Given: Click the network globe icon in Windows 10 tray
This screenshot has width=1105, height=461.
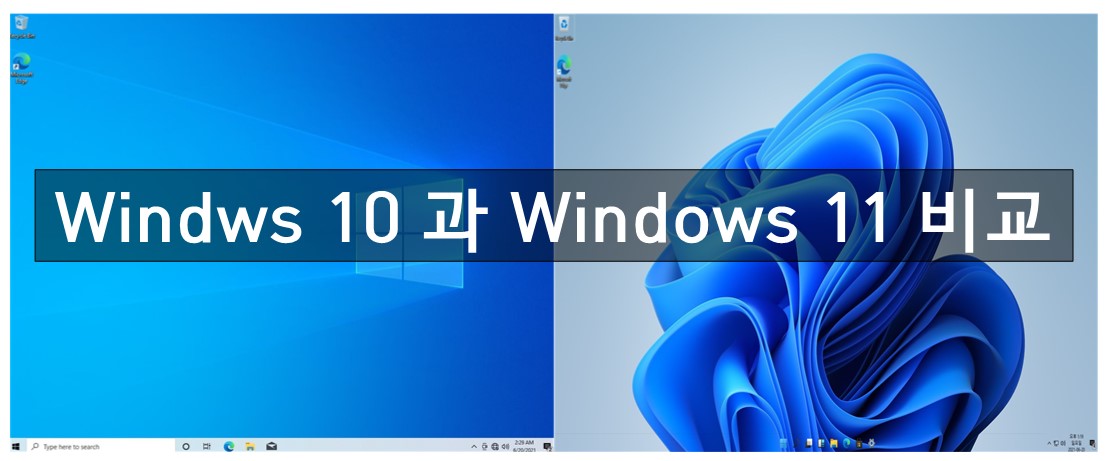Looking at the screenshot, I should (495, 446).
